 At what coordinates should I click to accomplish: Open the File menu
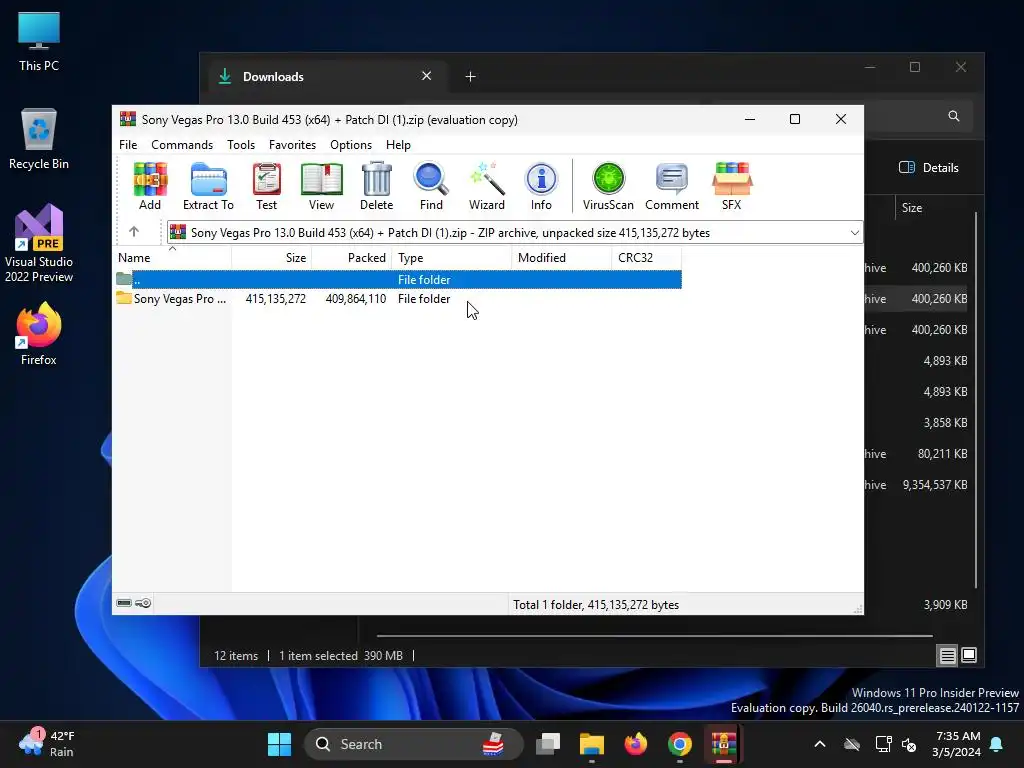coord(128,145)
